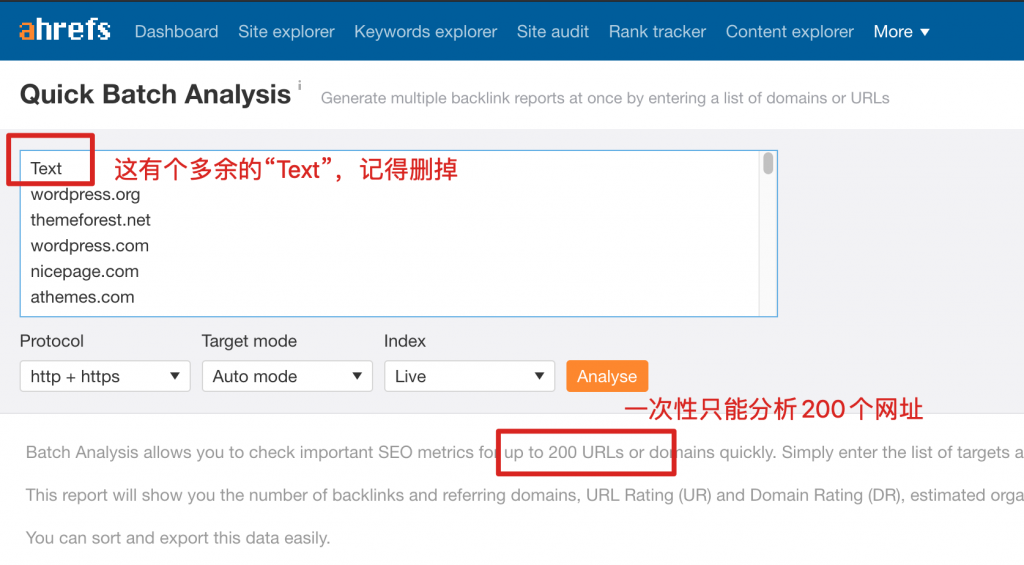1024x565 pixels.
Task: Click the wordpress.org line in the list
Action: pos(85,194)
